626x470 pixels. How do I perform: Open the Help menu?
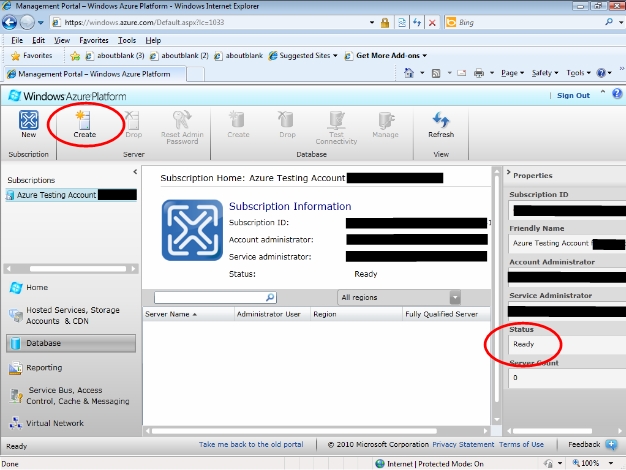pyautogui.click(x=153, y=40)
